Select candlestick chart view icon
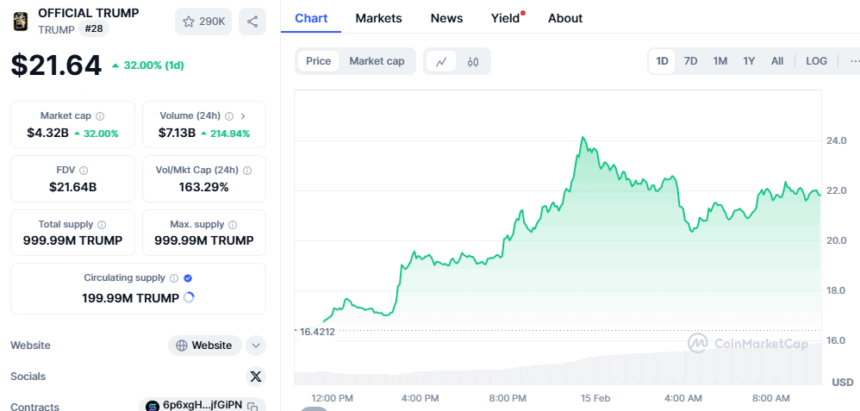 (x=473, y=61)
